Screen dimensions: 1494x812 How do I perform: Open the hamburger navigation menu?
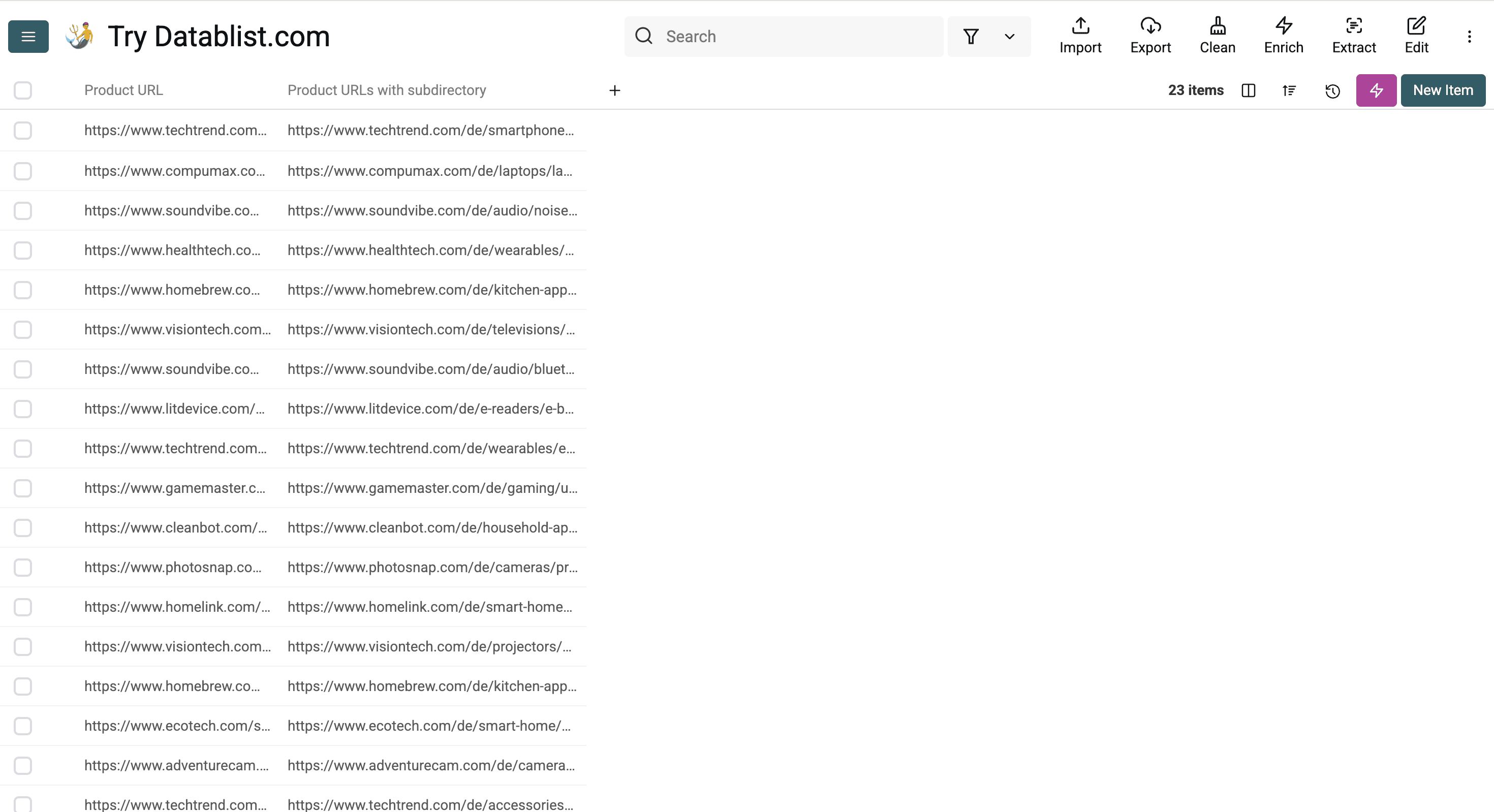(x=28, y=36)
